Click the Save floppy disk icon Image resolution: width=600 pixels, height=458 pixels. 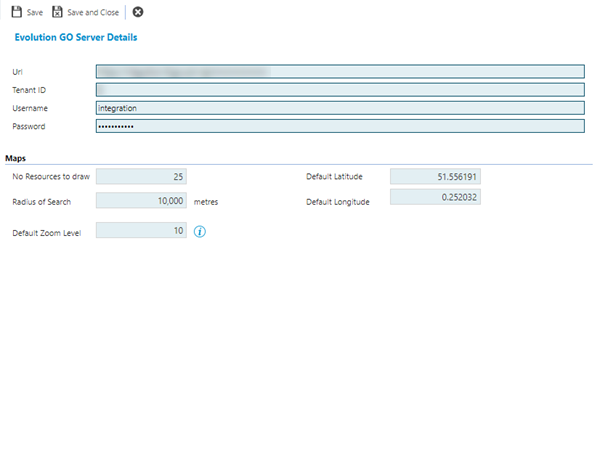17,12
